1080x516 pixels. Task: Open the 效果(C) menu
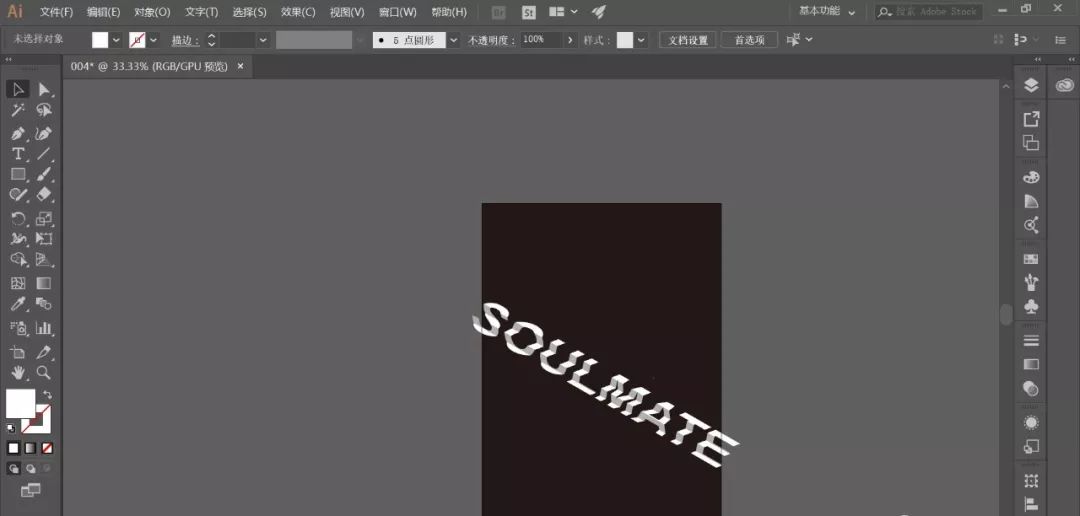tap(297, 12)
